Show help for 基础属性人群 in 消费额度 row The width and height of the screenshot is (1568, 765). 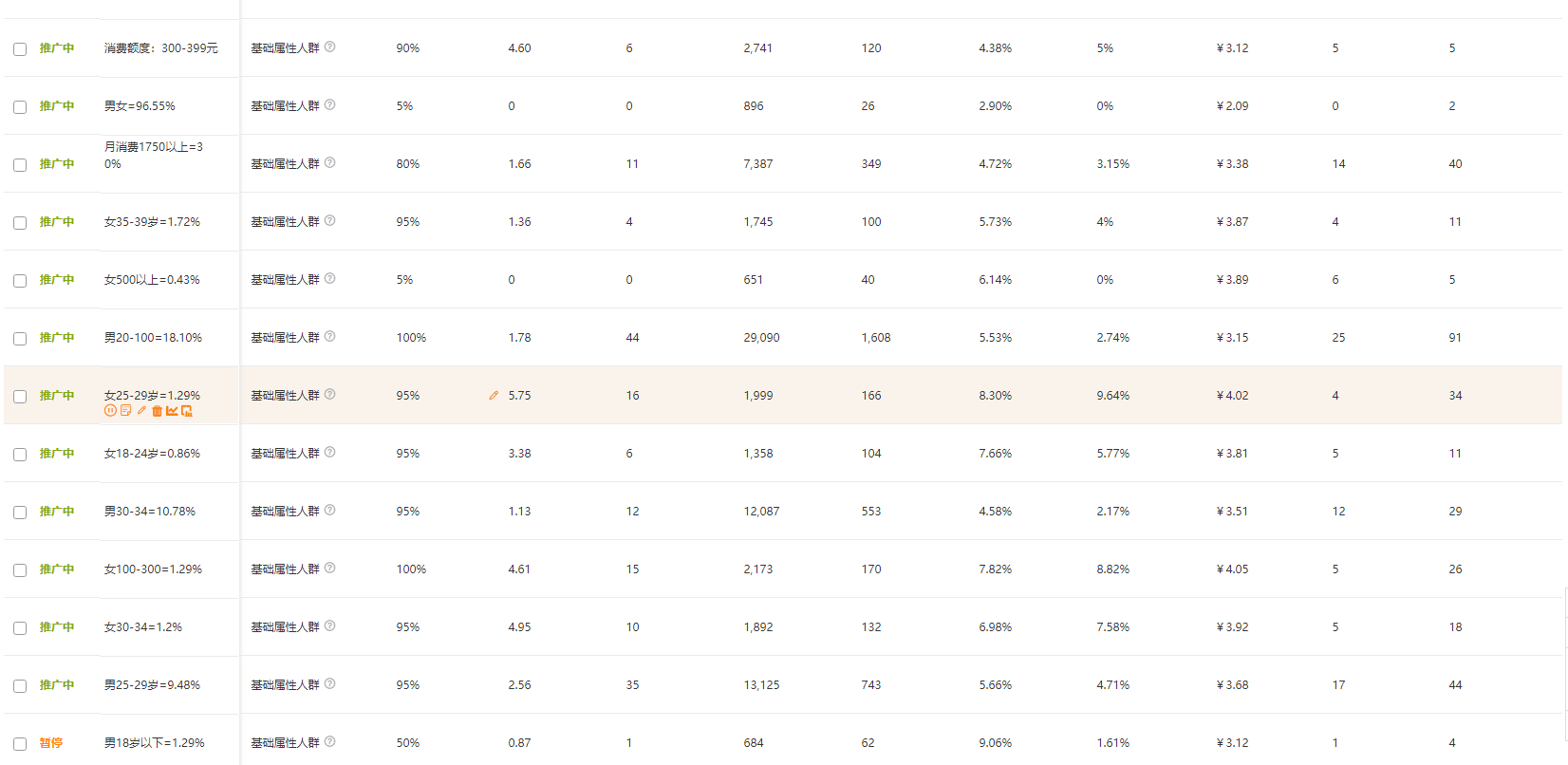coord(330,47)
